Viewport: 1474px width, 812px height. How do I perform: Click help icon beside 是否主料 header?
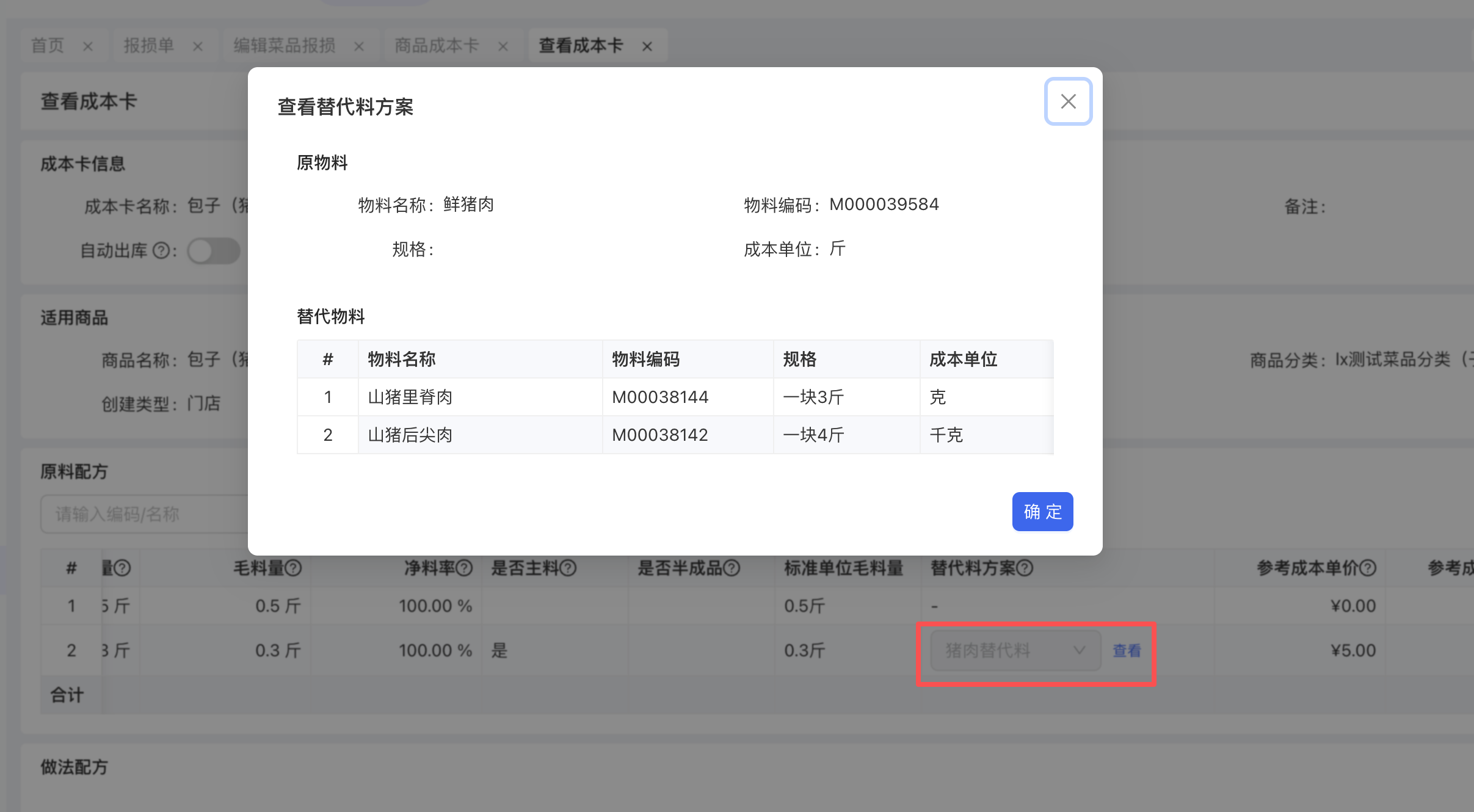(x=568, y=568)
